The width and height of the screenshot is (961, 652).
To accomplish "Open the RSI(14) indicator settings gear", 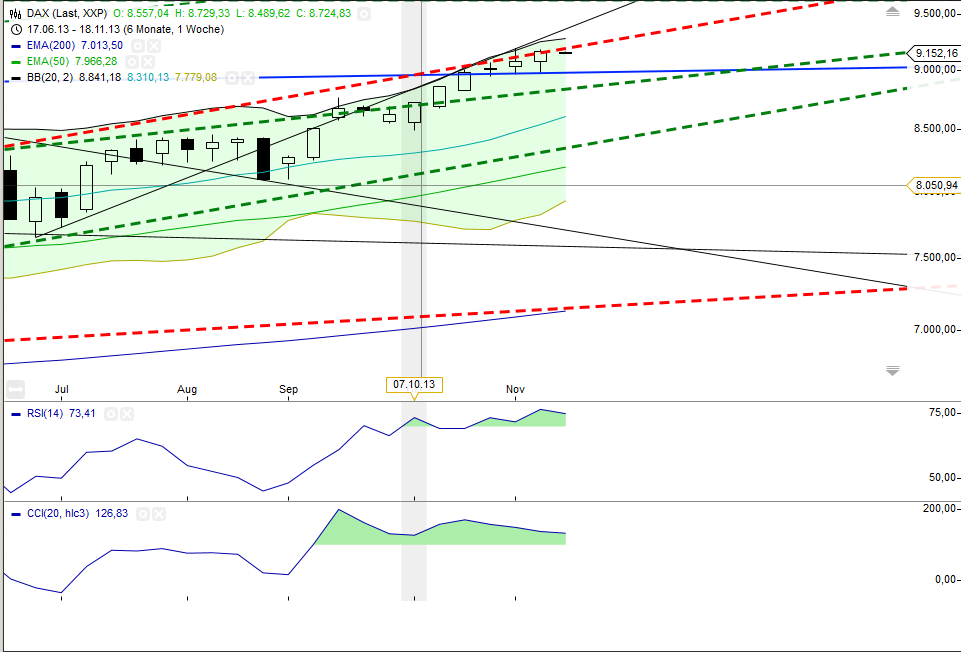I will (110, 413).
